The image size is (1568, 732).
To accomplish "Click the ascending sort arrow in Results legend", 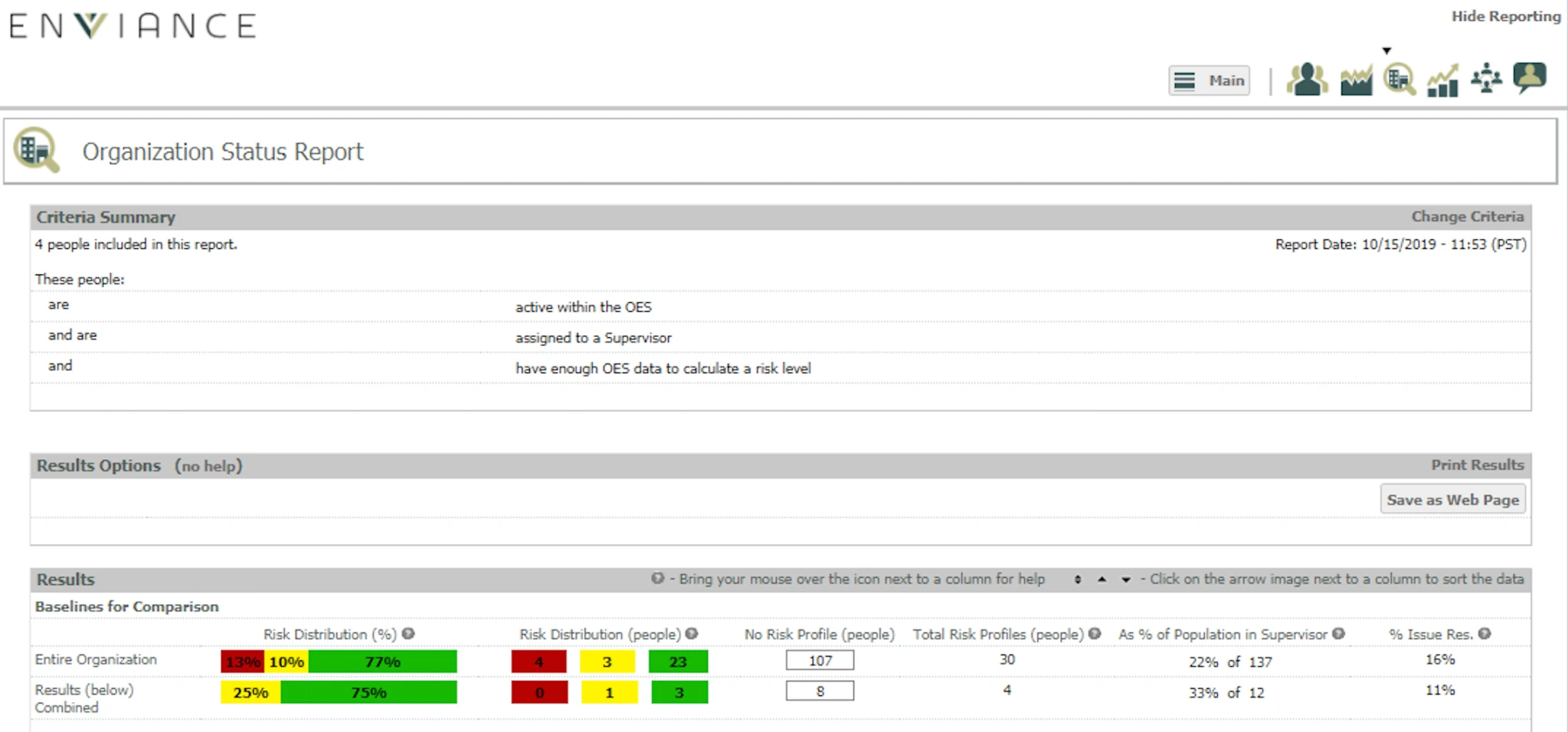I will tap(1102, 579).
